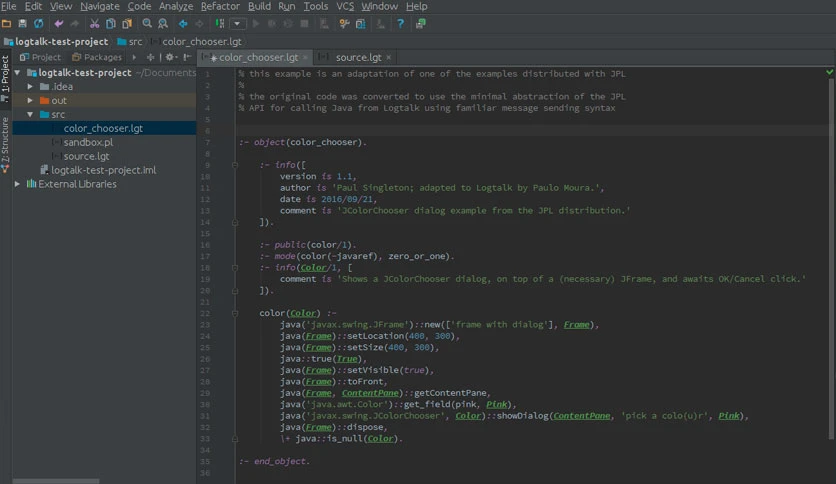Toggle the Z: Structure side tool window
The height and width of the screenshot is (484, 836).
tap(5, 144)
